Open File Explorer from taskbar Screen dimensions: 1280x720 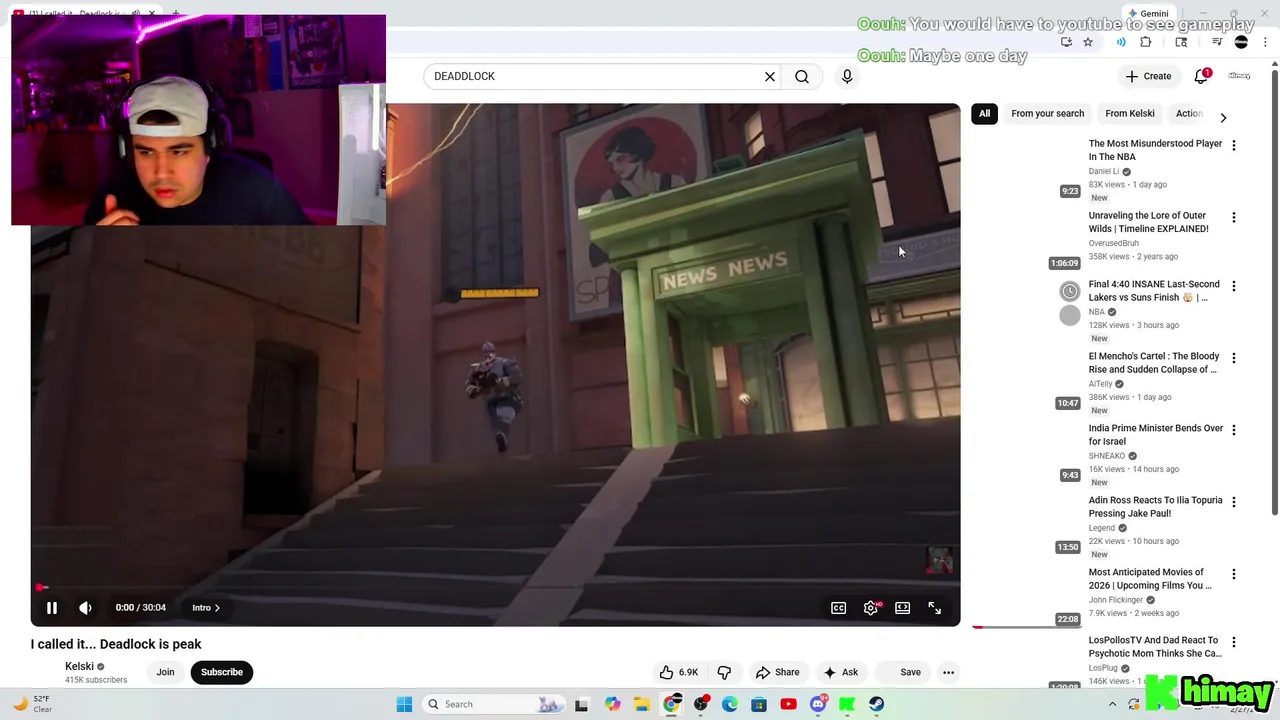tap(641, 704)
